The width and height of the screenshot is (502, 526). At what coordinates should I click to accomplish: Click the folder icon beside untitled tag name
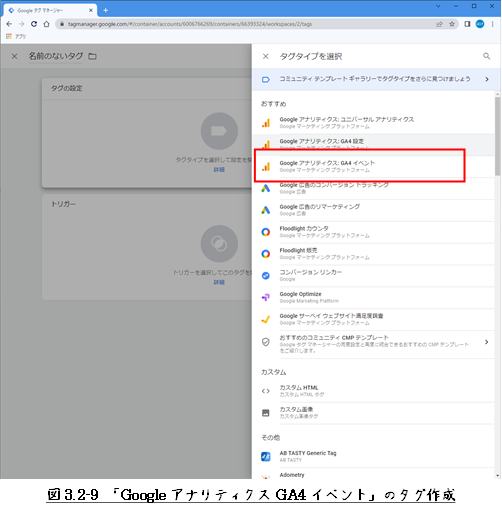(x=92, y=56)
